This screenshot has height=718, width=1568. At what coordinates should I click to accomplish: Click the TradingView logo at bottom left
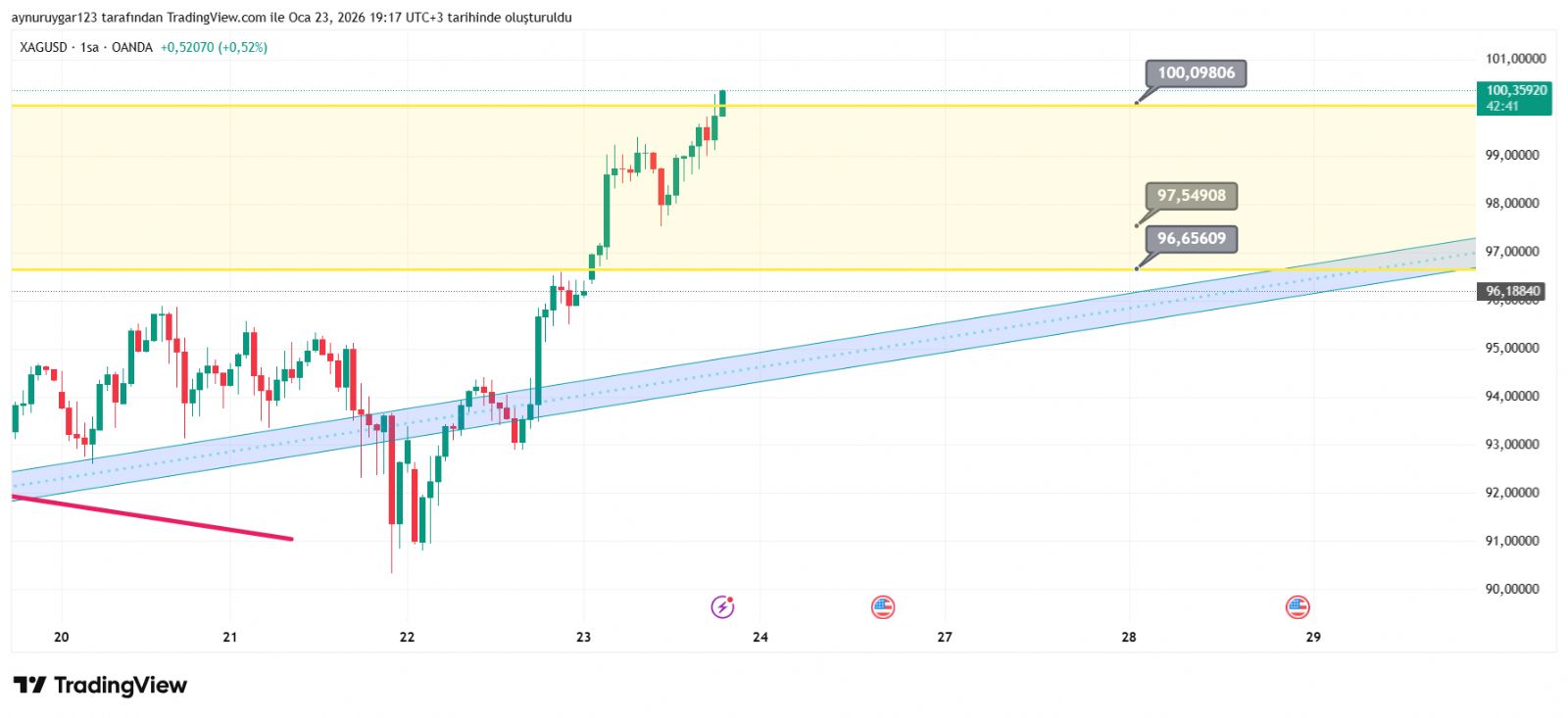pyautogui.click(x=100, y=685)
